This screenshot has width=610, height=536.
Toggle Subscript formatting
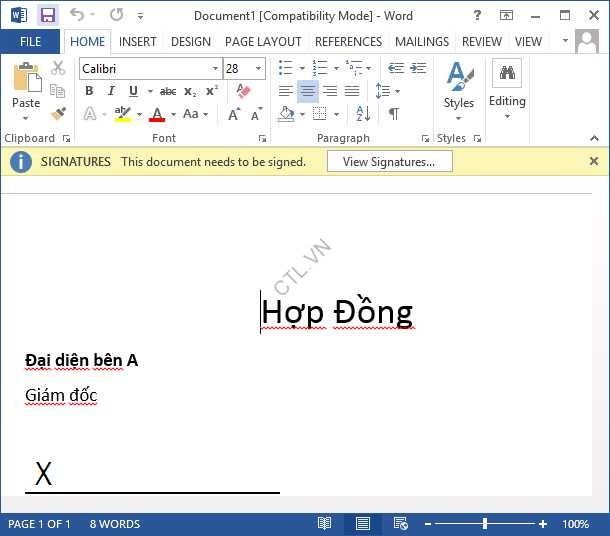[x=190, y=91]
